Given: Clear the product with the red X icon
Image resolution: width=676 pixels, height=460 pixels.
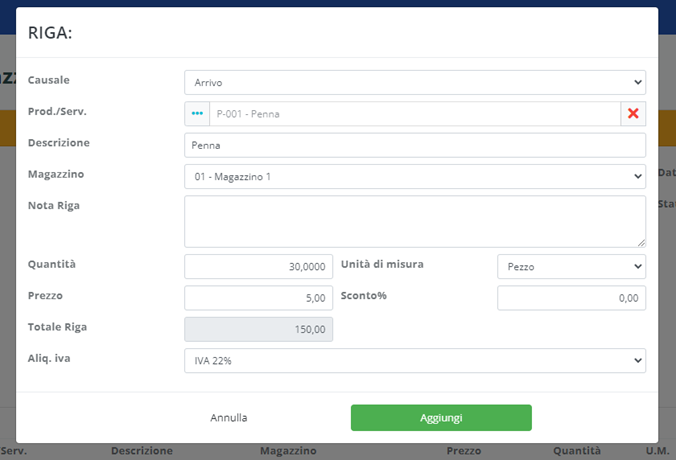Looking at the screenshot, I should tap(633, 114).
